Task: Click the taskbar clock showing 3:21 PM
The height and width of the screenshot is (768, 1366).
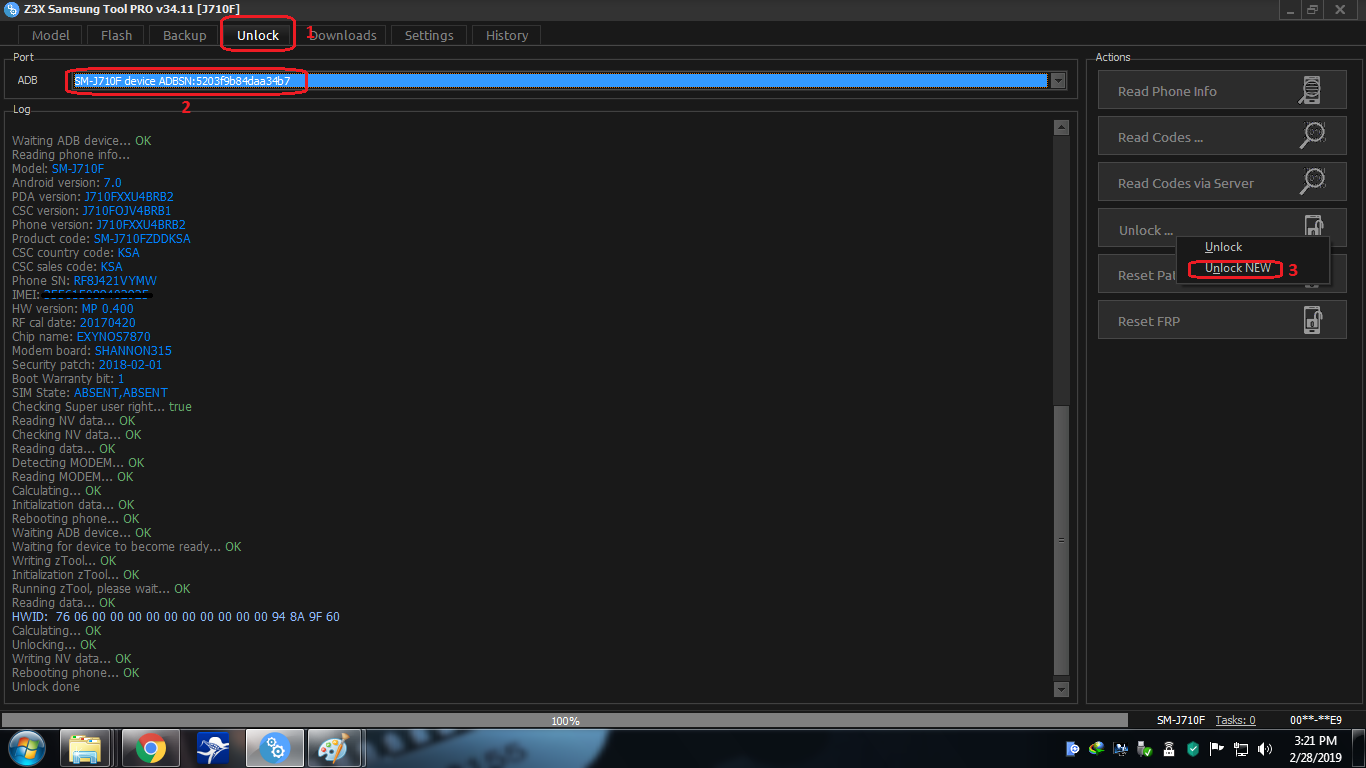Action: click(x=1315, y=749)
